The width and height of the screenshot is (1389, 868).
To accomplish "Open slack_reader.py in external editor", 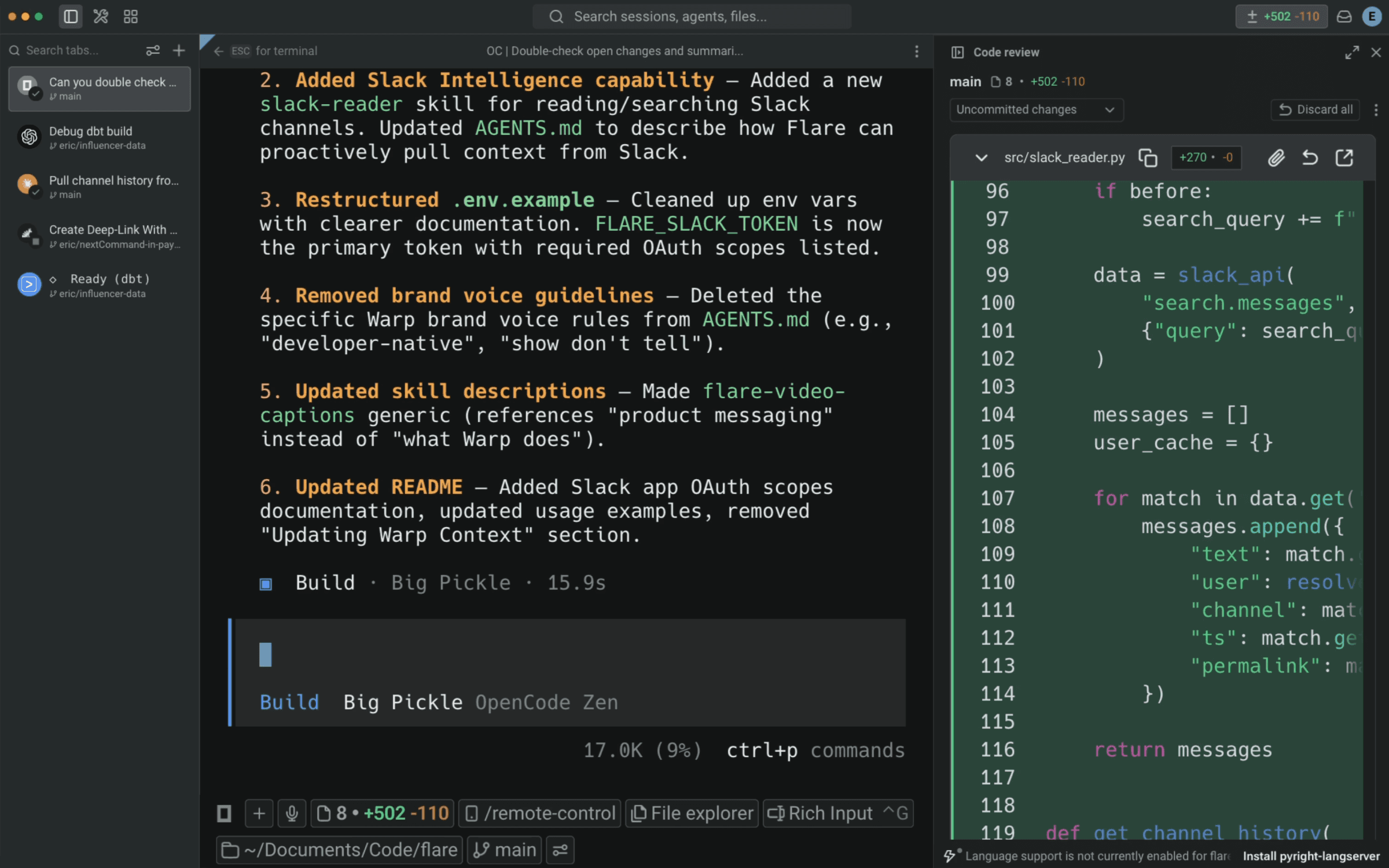I will 1344,157.
